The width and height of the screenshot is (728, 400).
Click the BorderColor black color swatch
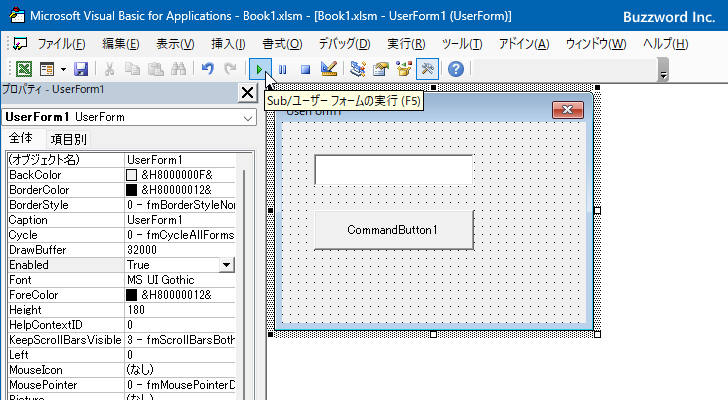point(131,190)
